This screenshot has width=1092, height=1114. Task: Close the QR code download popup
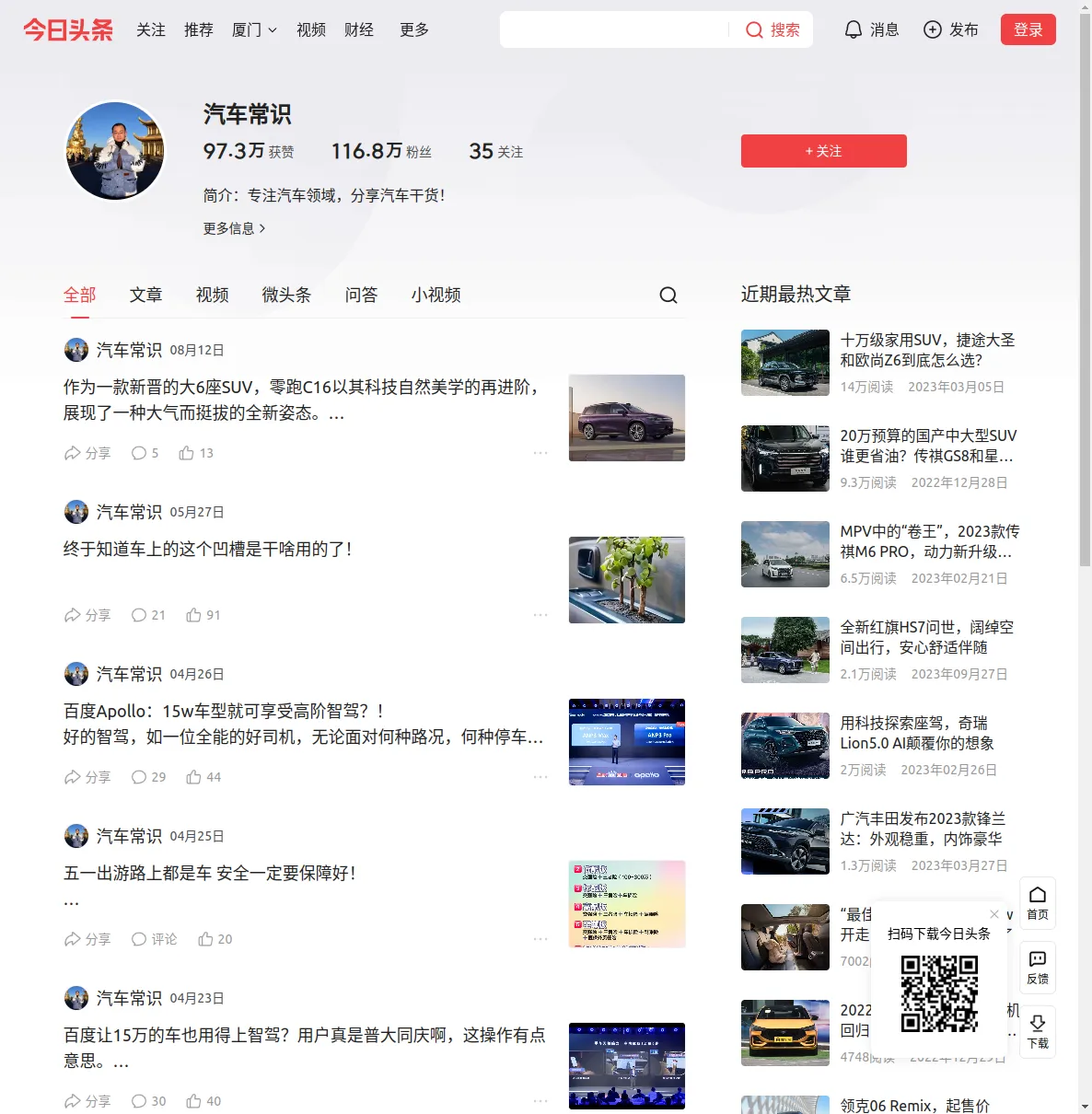pyautogui.click(x=994, y=914)
